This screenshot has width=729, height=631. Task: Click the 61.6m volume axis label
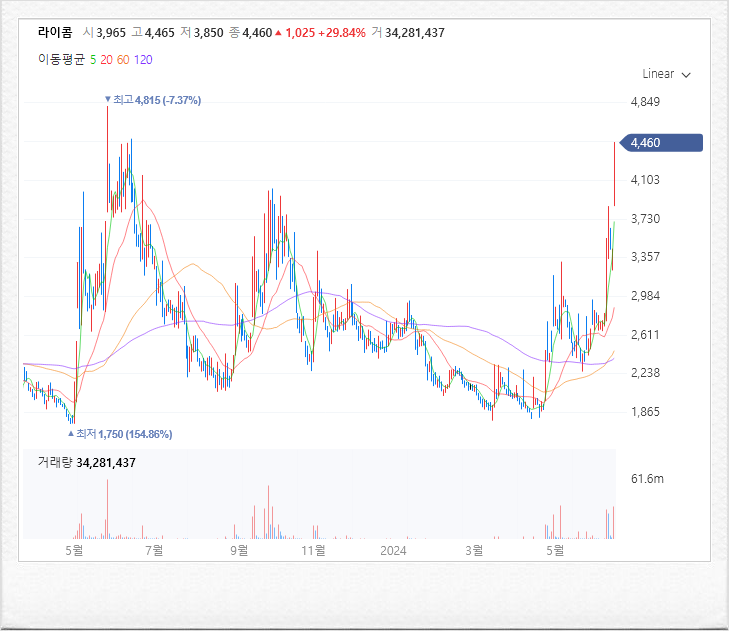pyautogui.click(x=647, y=479)
